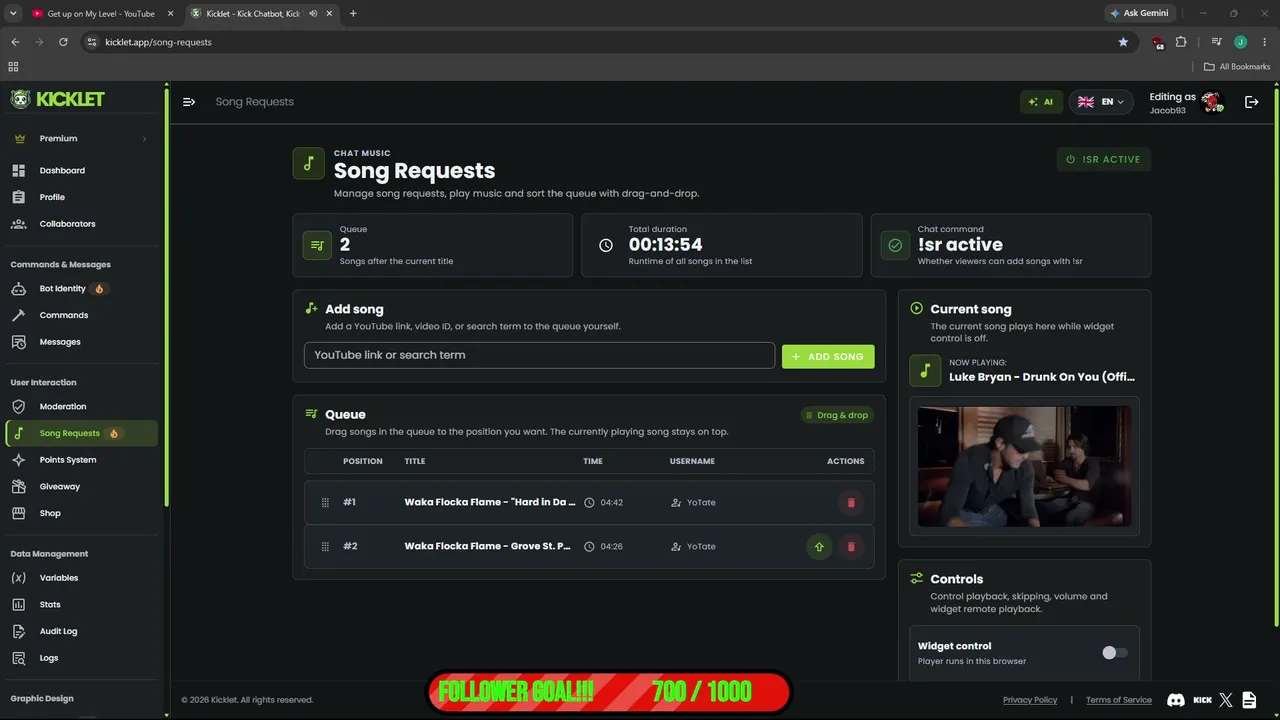
Task: Open the AI assistant button
Action: (1041, 102)
